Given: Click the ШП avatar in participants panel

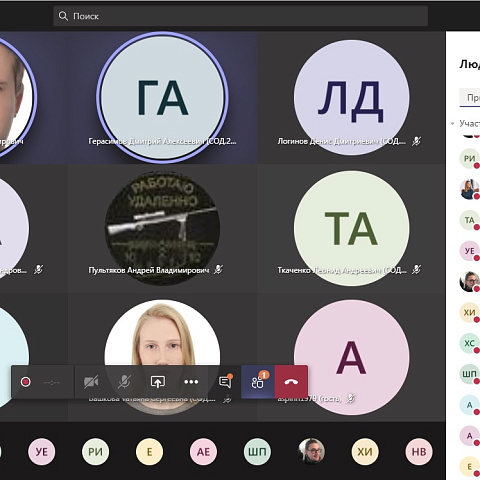Looking at the screenshot, I should pyautogui.click(x=469, y=374).
